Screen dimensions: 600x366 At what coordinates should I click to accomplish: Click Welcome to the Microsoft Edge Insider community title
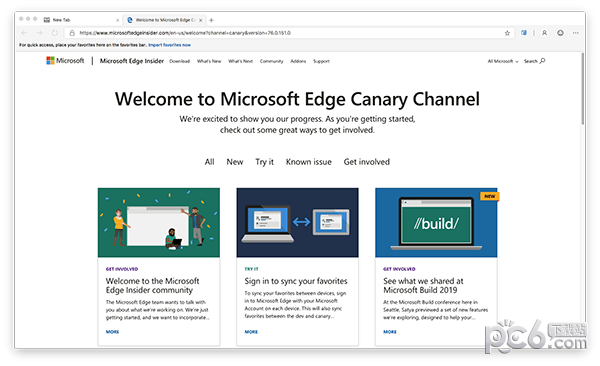(153, 286)
